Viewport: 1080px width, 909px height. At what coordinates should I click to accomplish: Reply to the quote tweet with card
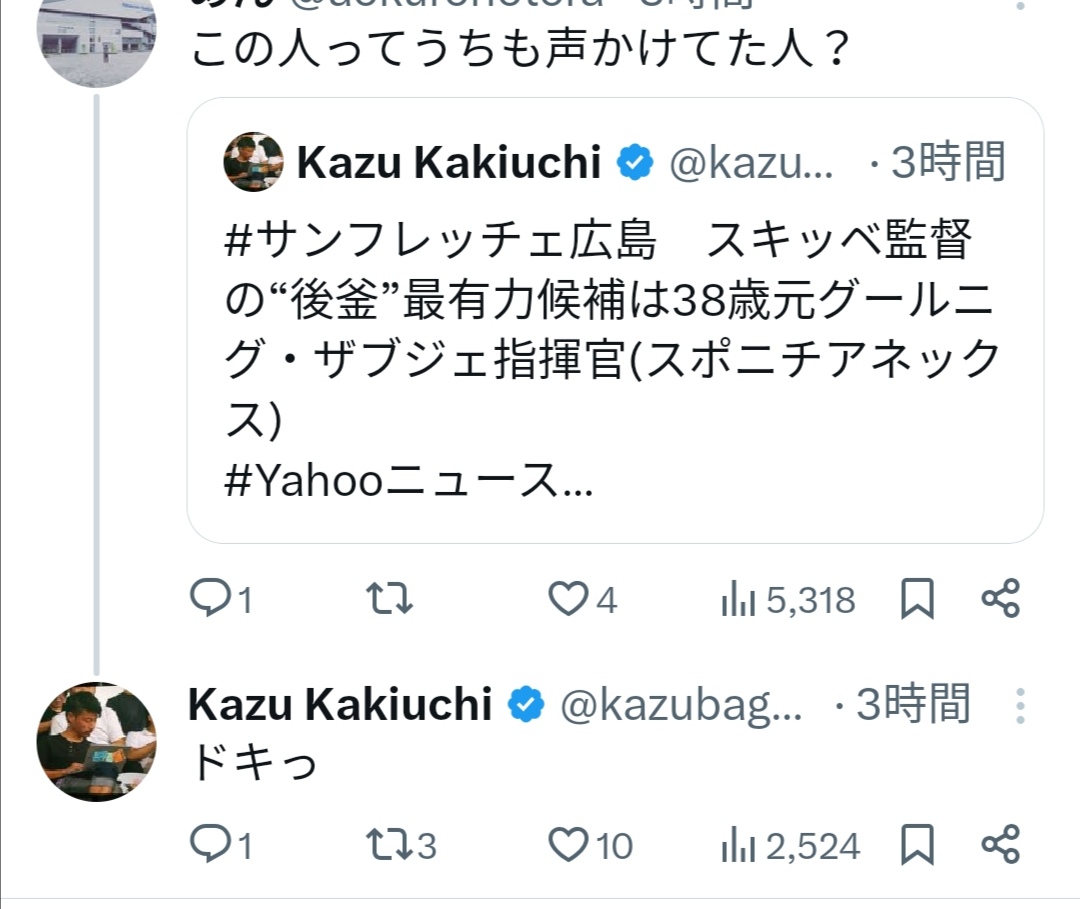(x=211, y=599)
